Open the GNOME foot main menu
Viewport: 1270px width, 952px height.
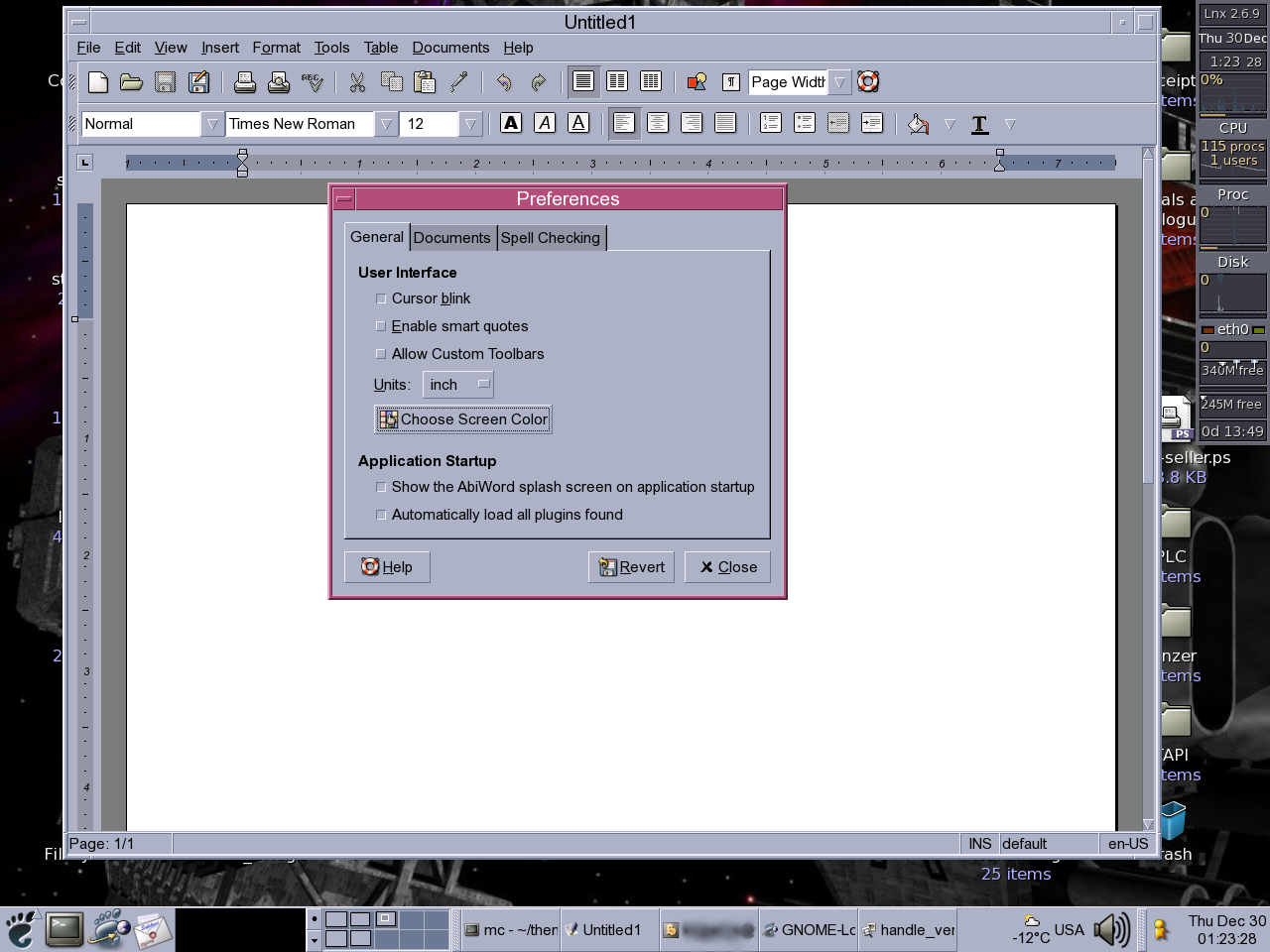pos(21,930)
